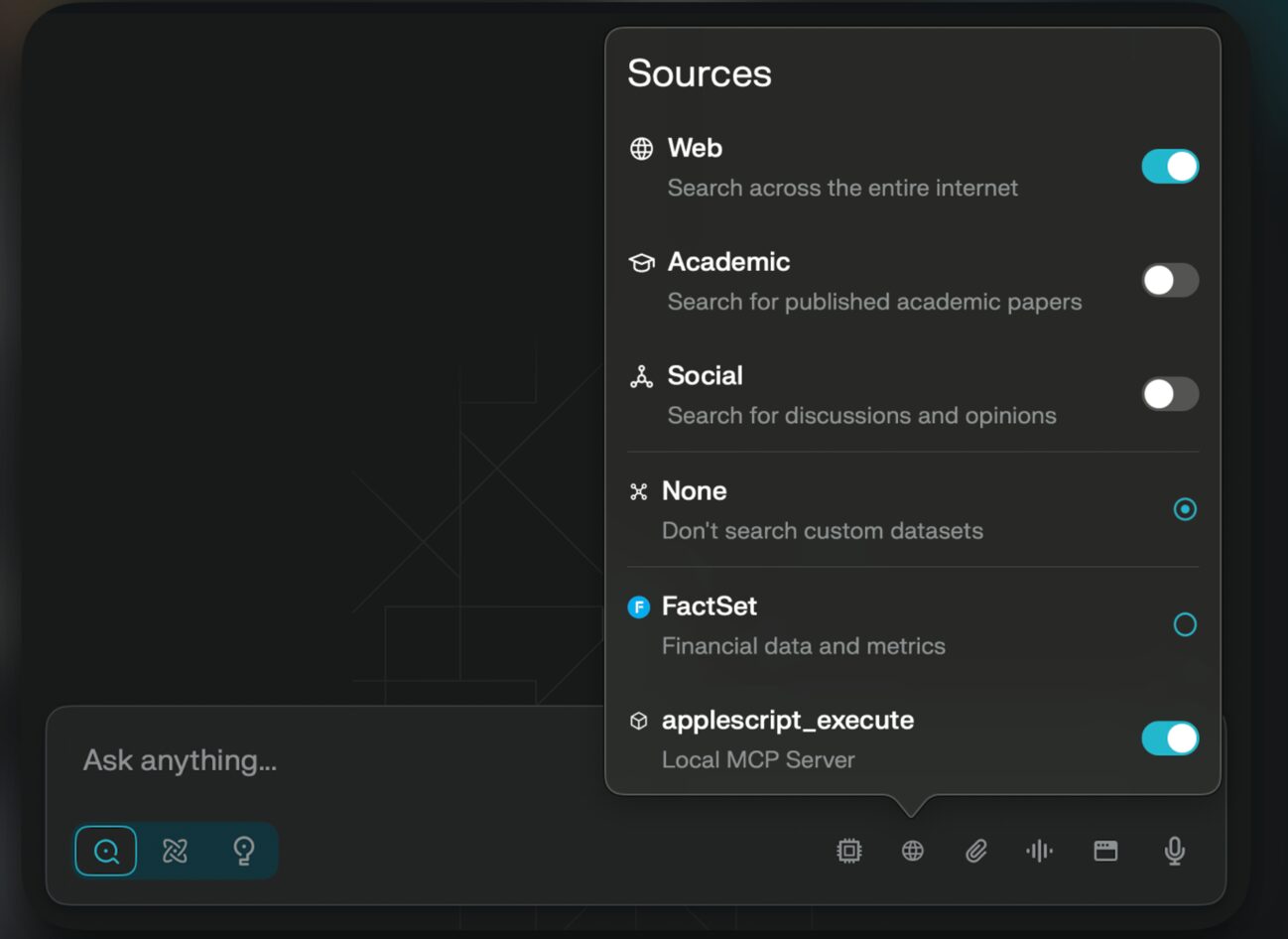The image size is (1288, 939).
Task: Attach a file with paperclip icon
Action: [x=976, y=851]
